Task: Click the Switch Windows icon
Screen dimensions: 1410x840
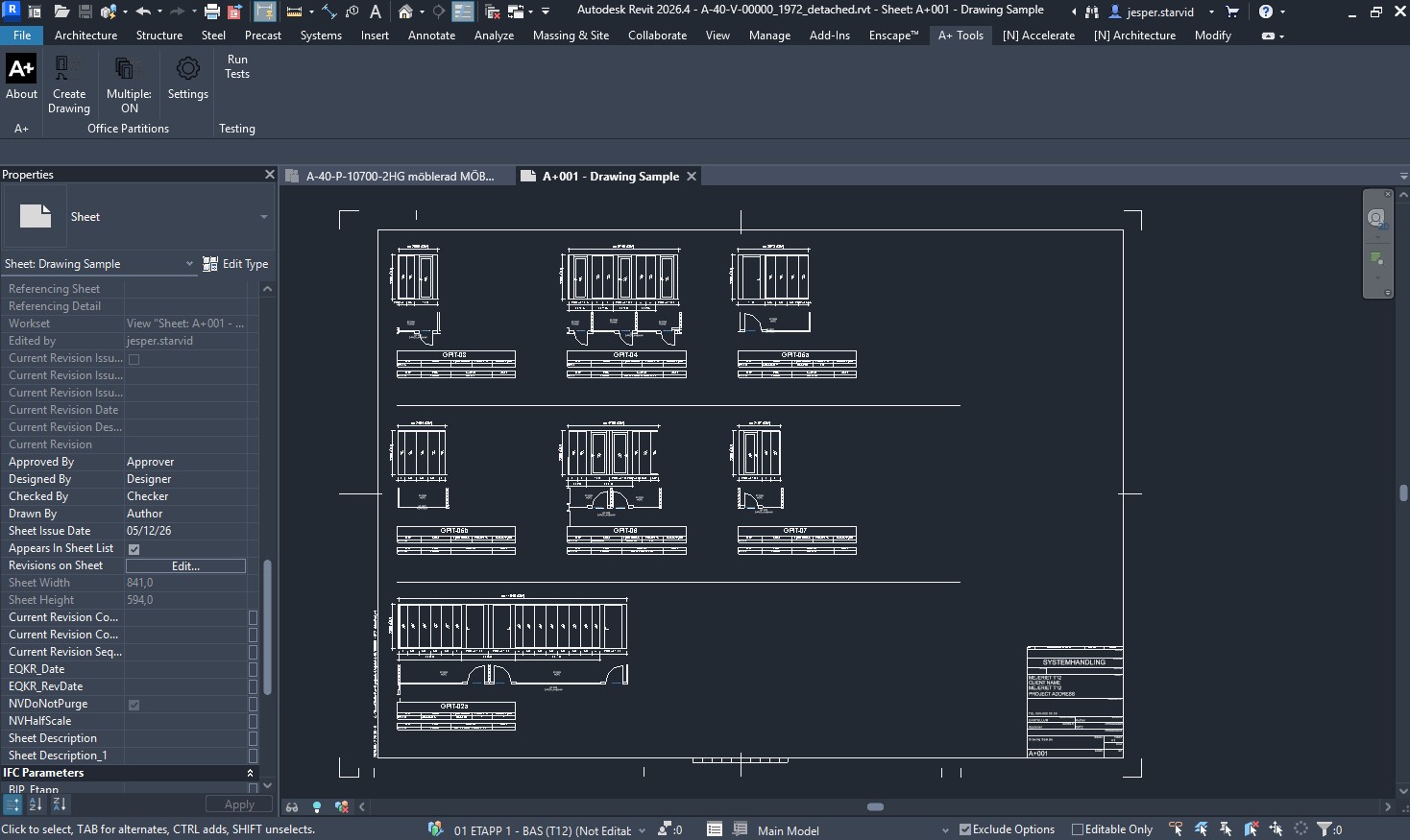Action: coord(516,12)
